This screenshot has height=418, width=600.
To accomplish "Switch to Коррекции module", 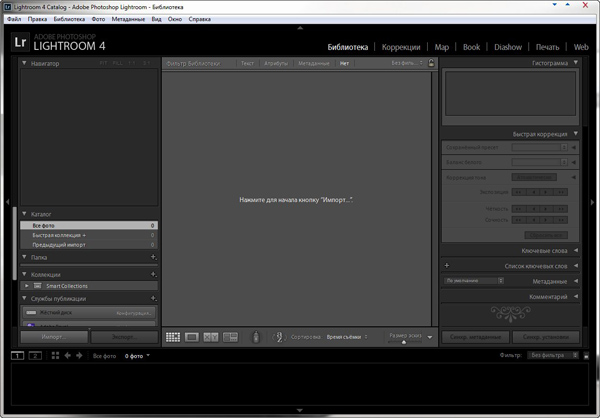I will pyautogui.click(x=401, y=47).
